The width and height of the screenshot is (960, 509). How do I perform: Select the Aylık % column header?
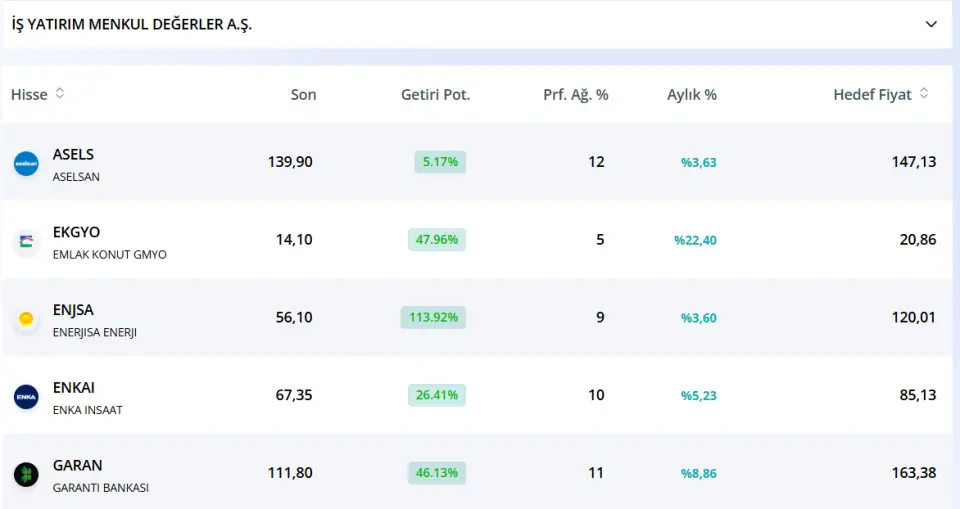pos(691,95)
